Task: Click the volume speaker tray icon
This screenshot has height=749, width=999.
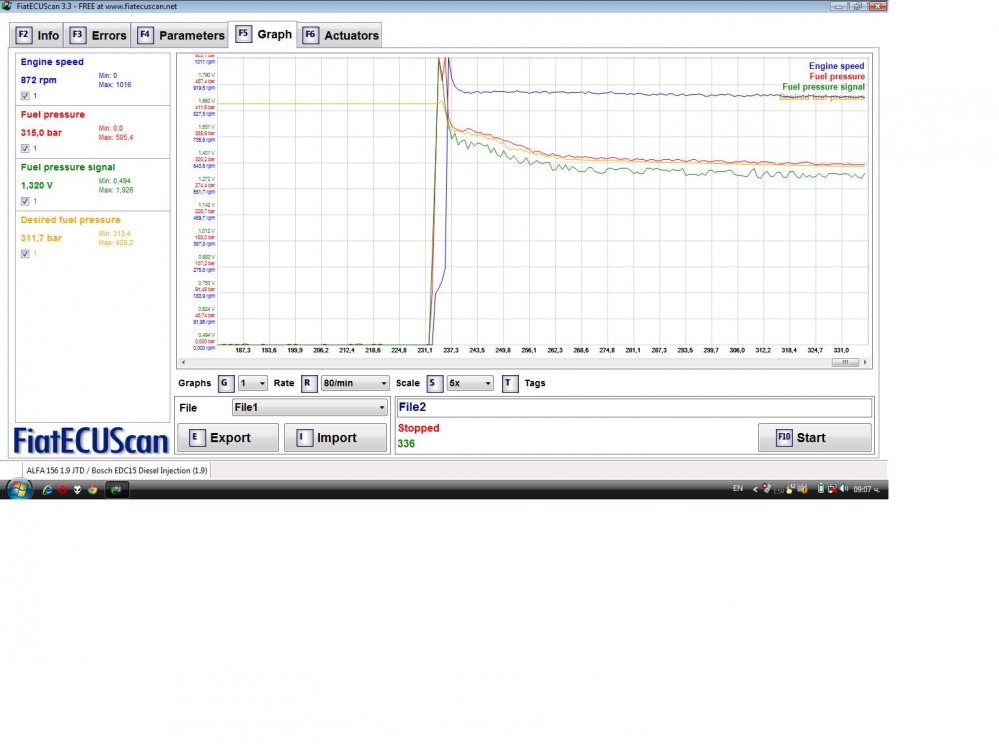Action: pos(845,489)
